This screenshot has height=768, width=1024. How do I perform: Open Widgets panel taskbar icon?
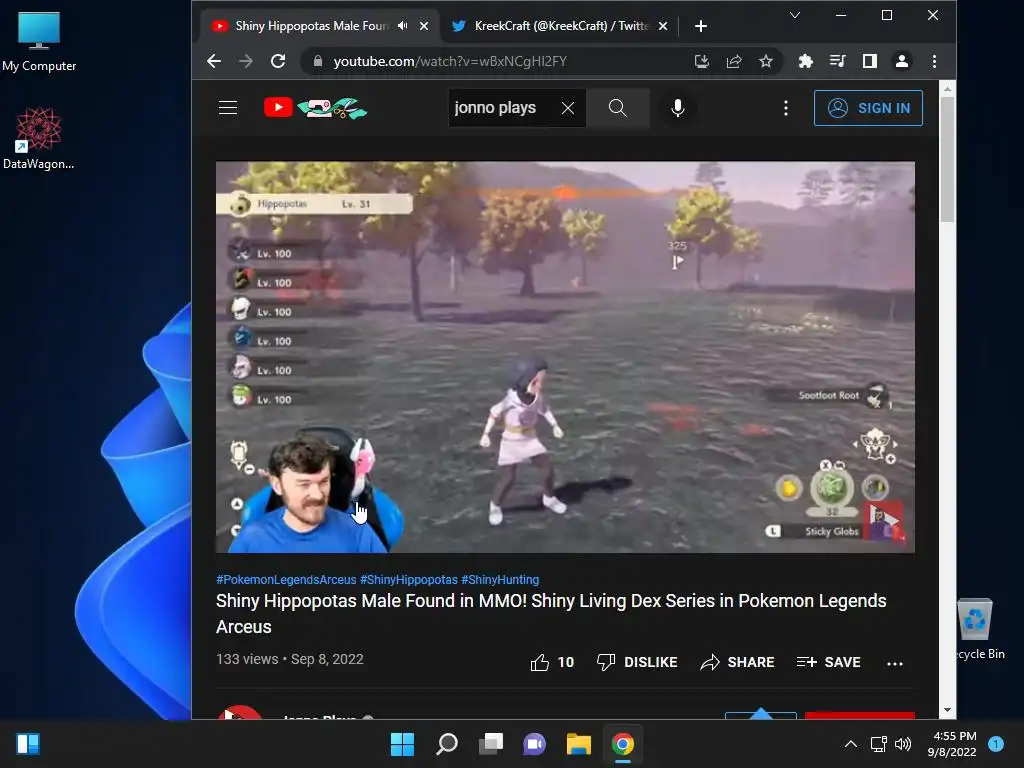[27, 744]
